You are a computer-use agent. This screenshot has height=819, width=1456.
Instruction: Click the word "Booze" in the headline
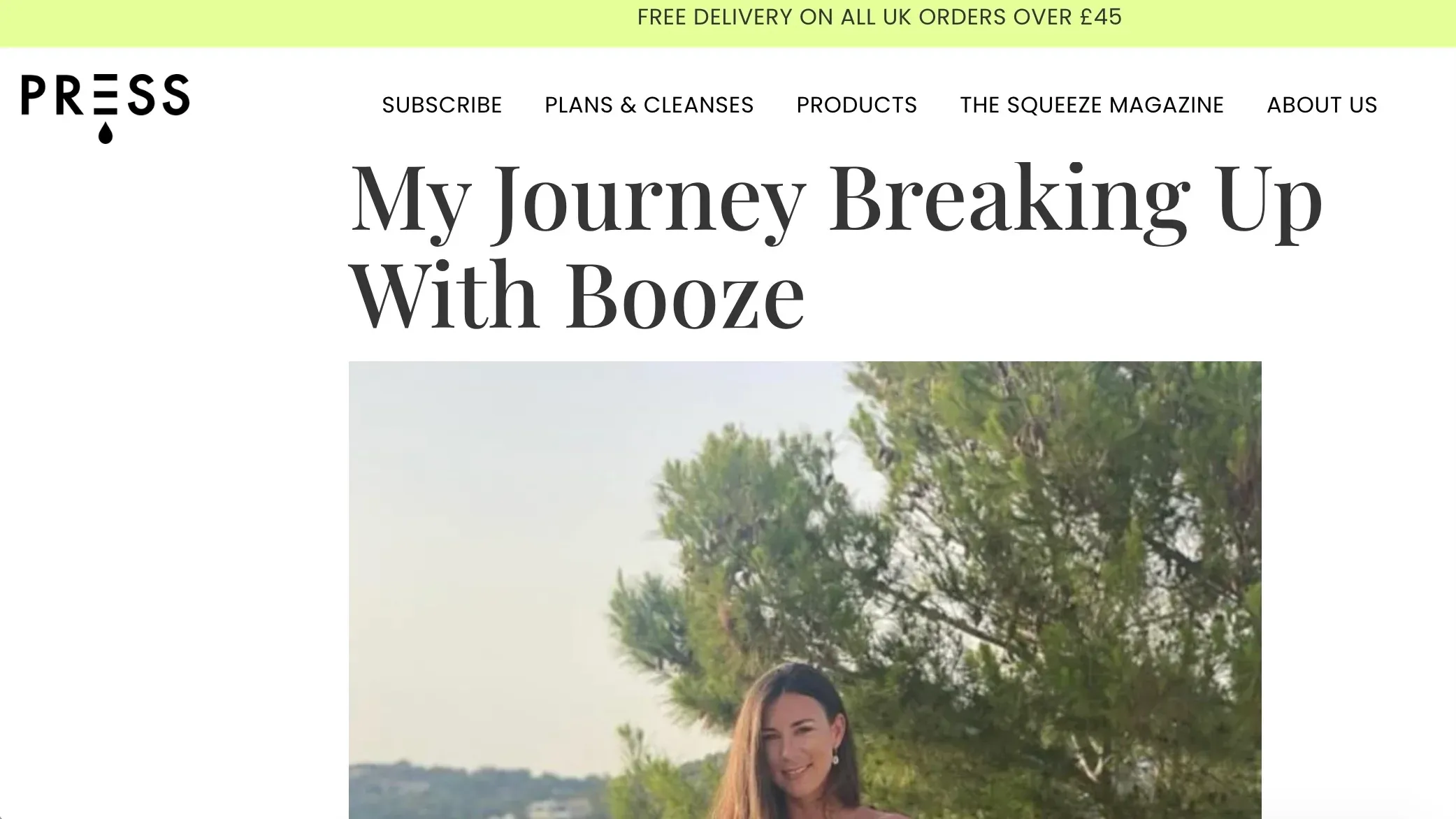tap(685, 296)
